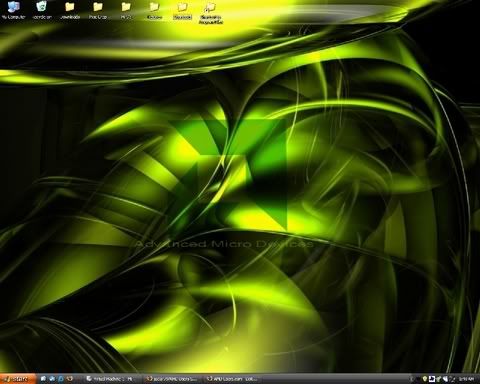Screen dimensions: 480x384
Task: Select the shortcut icon with two-line label
Action: 210,13
